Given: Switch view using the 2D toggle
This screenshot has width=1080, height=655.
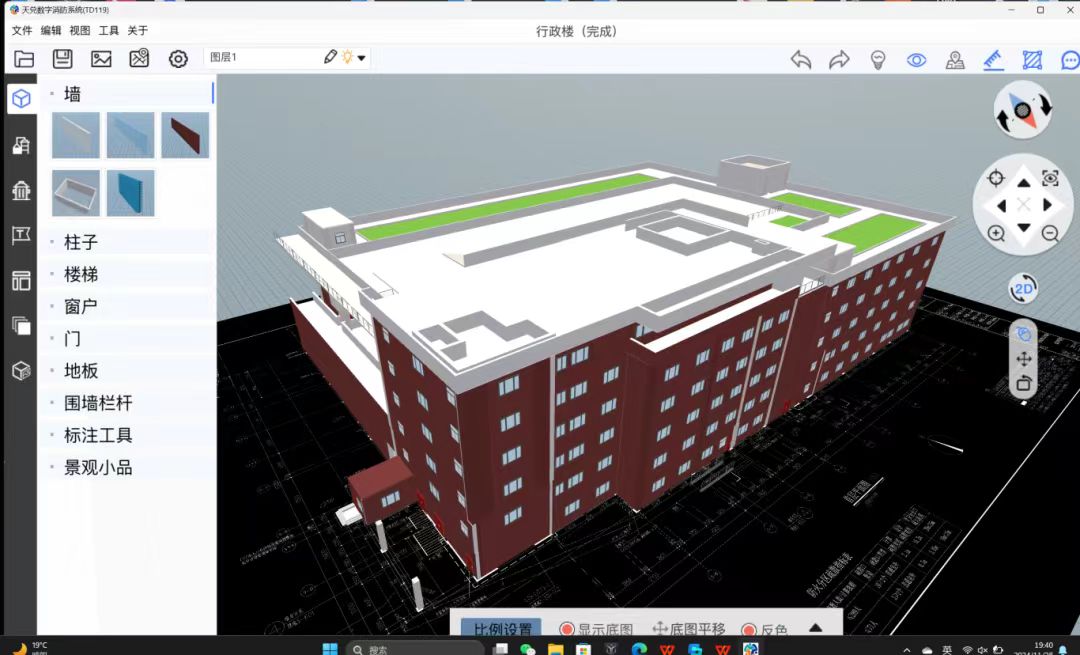Looking at the screenshot, I should pos(1023,290).
